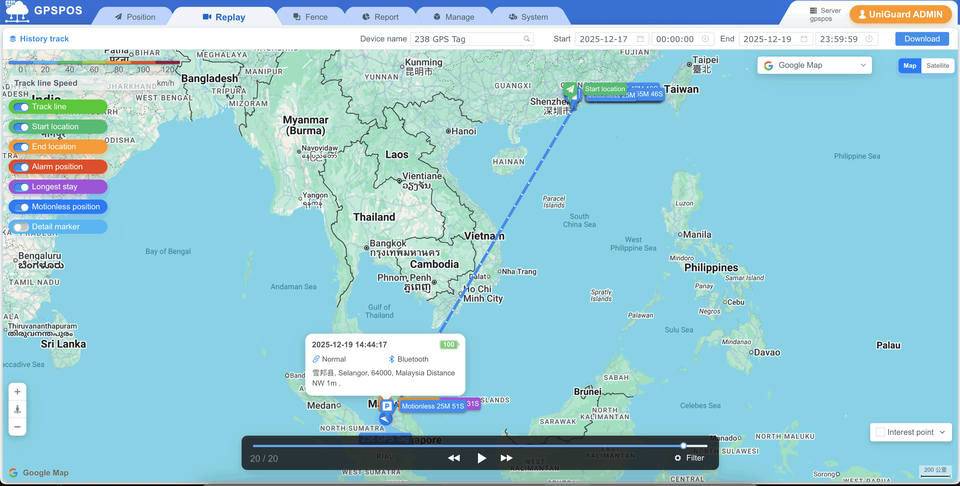Open the End date field 2025-12-19
Viewport: 960px width, 486px height.
click(x=776, y=39)
